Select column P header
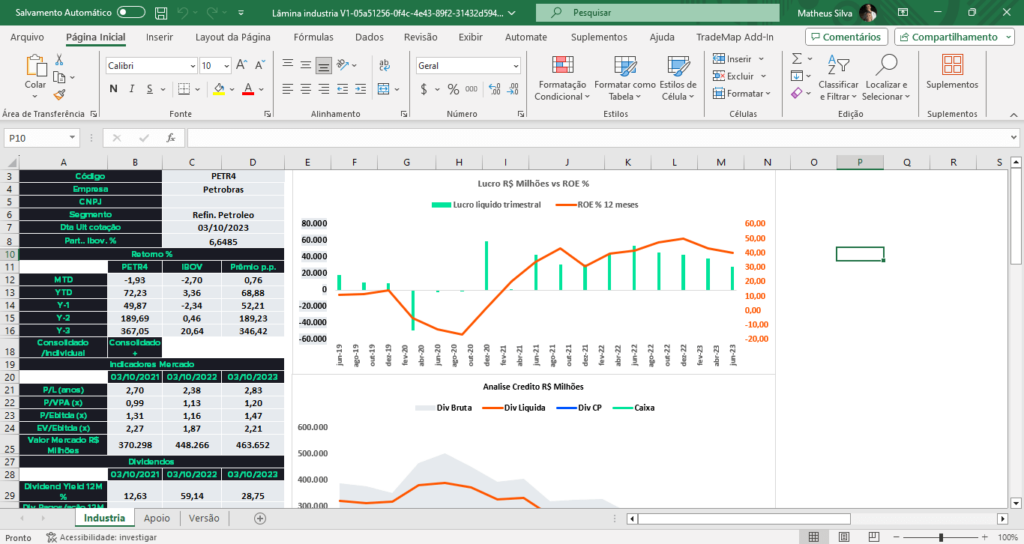This screenshot has height=544, width=1024. pos(860,162)
